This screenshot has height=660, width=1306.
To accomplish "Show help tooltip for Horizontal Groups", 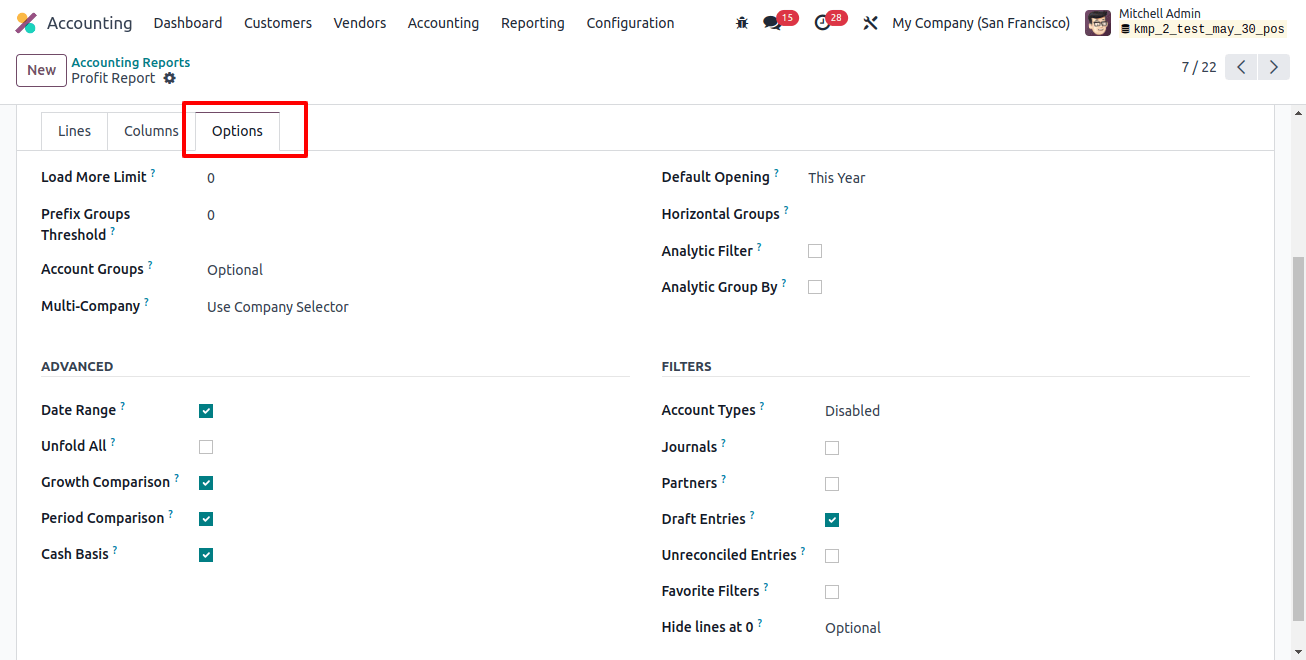I will click(x=786, y=211).
